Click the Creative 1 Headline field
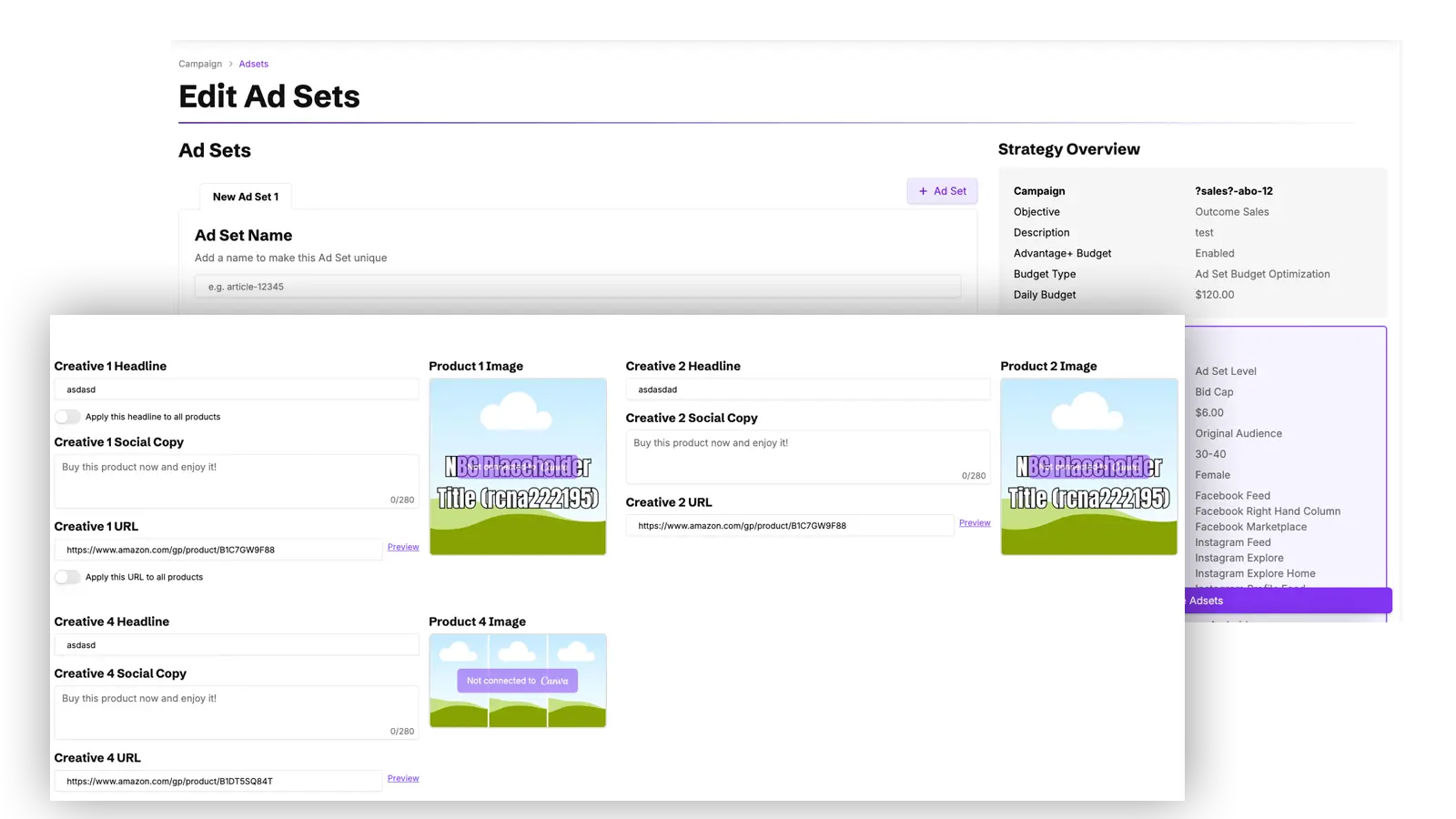1456x819 pixels. click(x=236, y=389)
